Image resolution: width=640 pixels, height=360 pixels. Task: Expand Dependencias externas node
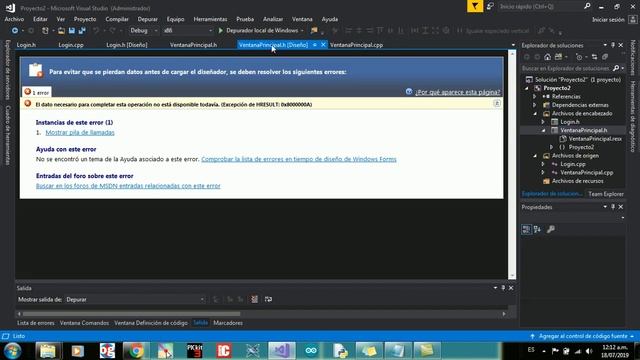tap(535, 105)
